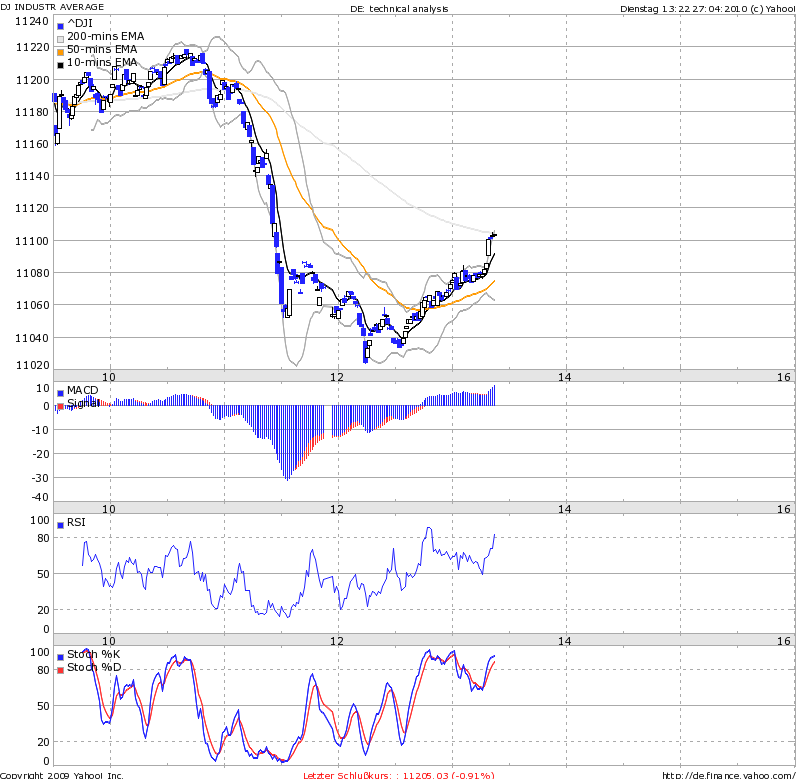Click the 11240 price axis label
This screenshot has height=779, width=800.
point(32,21)
